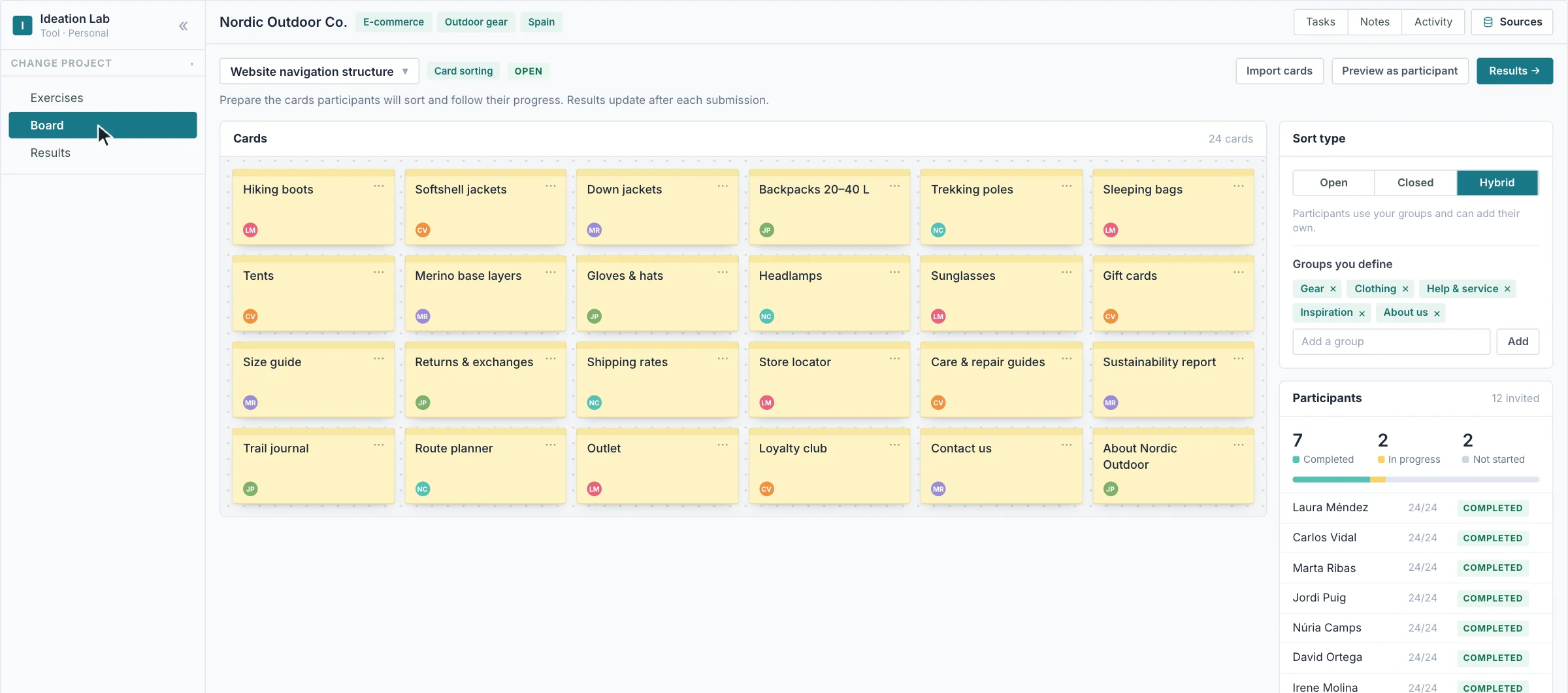Click the Card sorting label
This screenshot has width=1568, height=693.
[463, 71]
